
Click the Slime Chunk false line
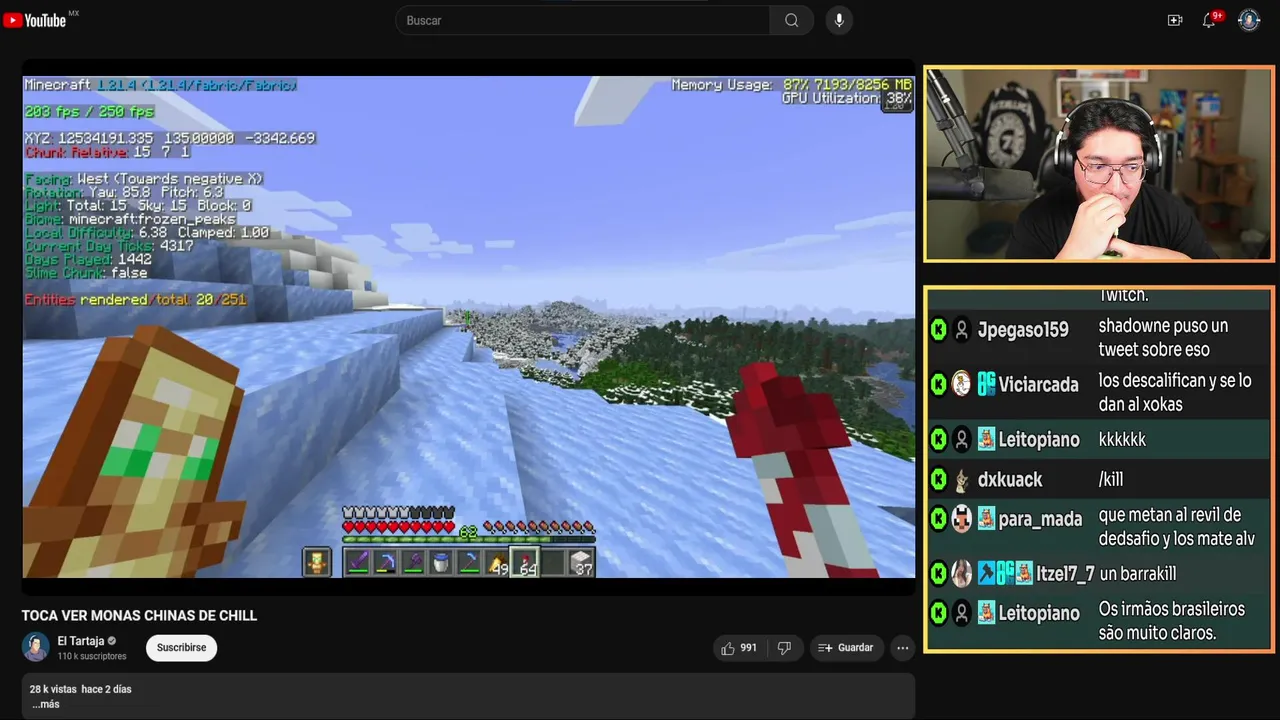(x=86, y=272)
